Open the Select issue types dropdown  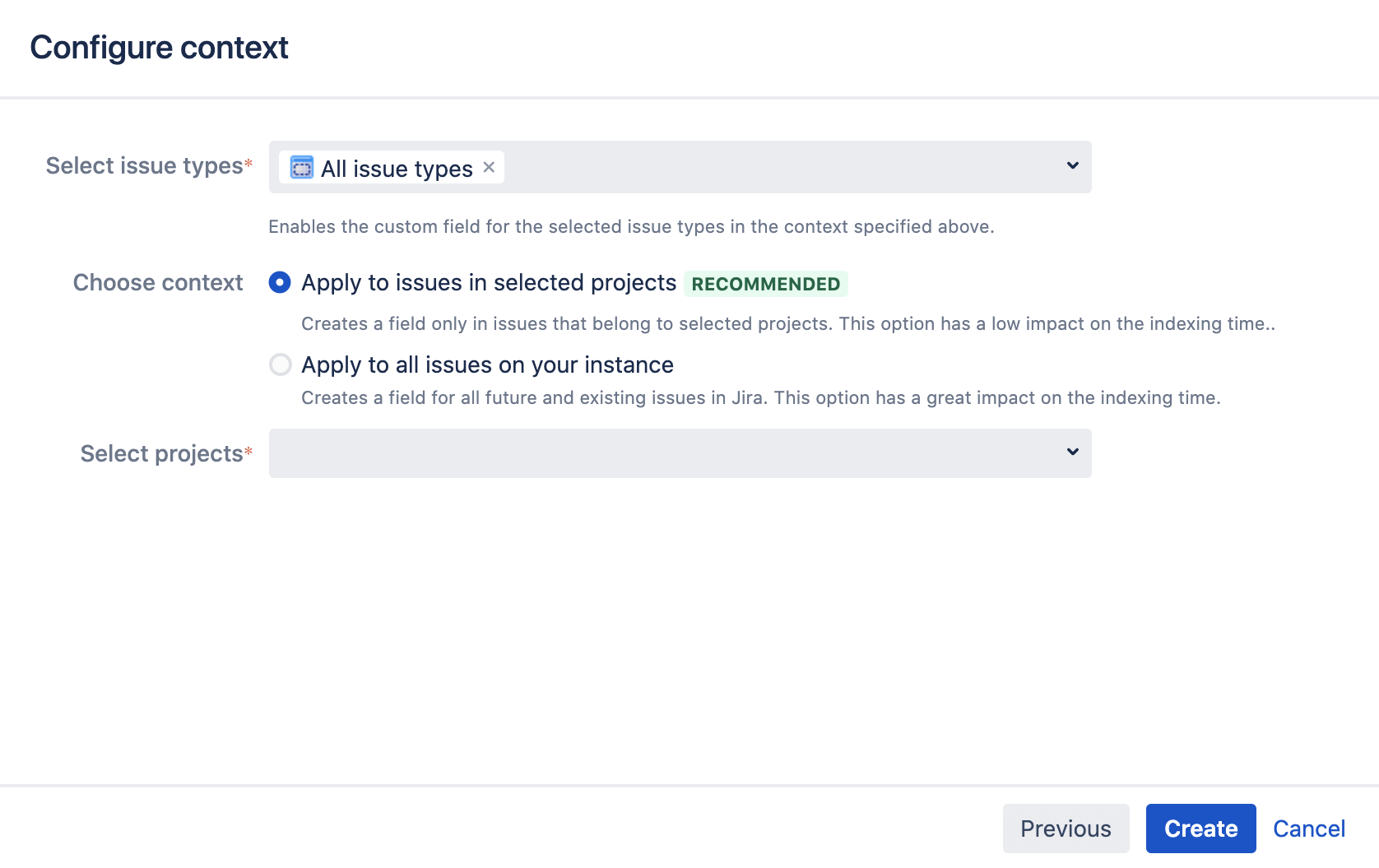tap(741, 167)
